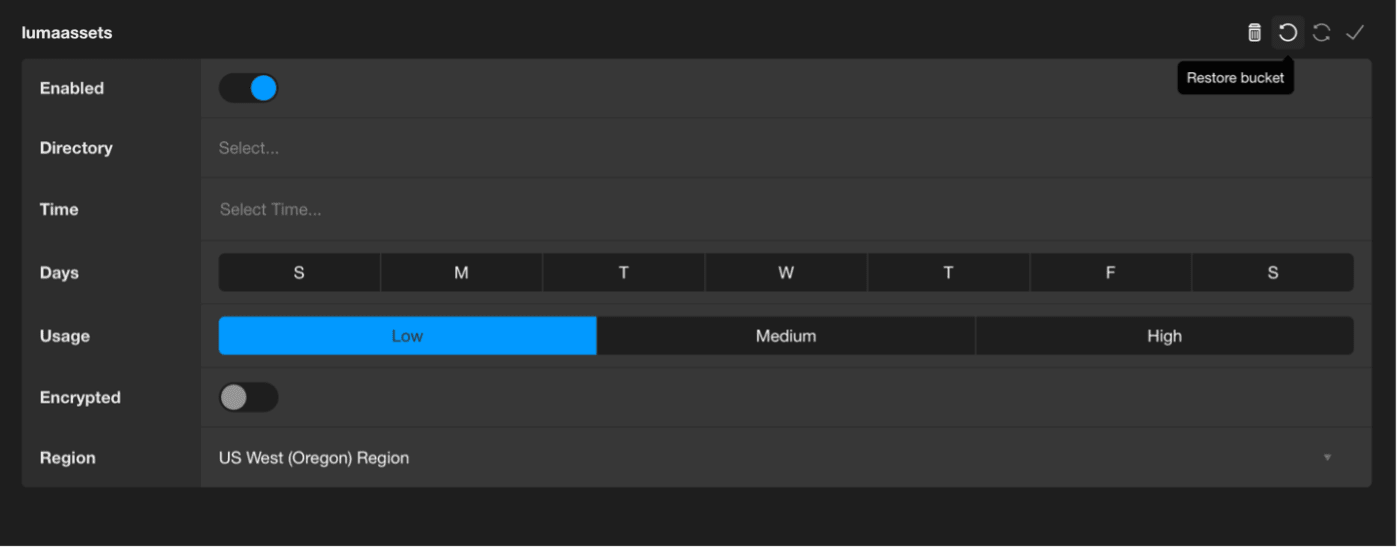Click the Usage row label
Screen dimensions: 1400x550
[65, 336]
